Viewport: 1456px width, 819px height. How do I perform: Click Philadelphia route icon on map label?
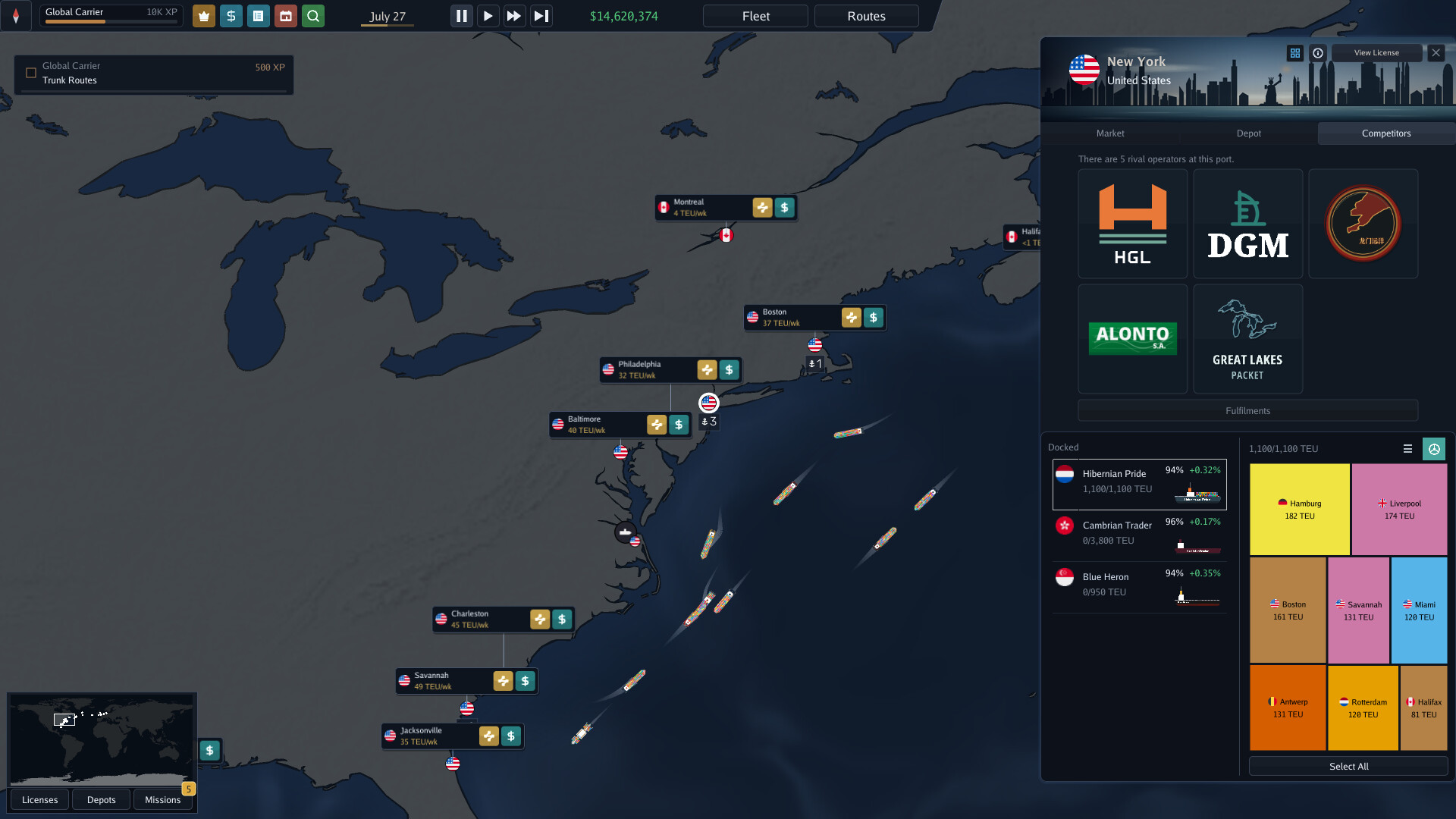coord(707,369)
